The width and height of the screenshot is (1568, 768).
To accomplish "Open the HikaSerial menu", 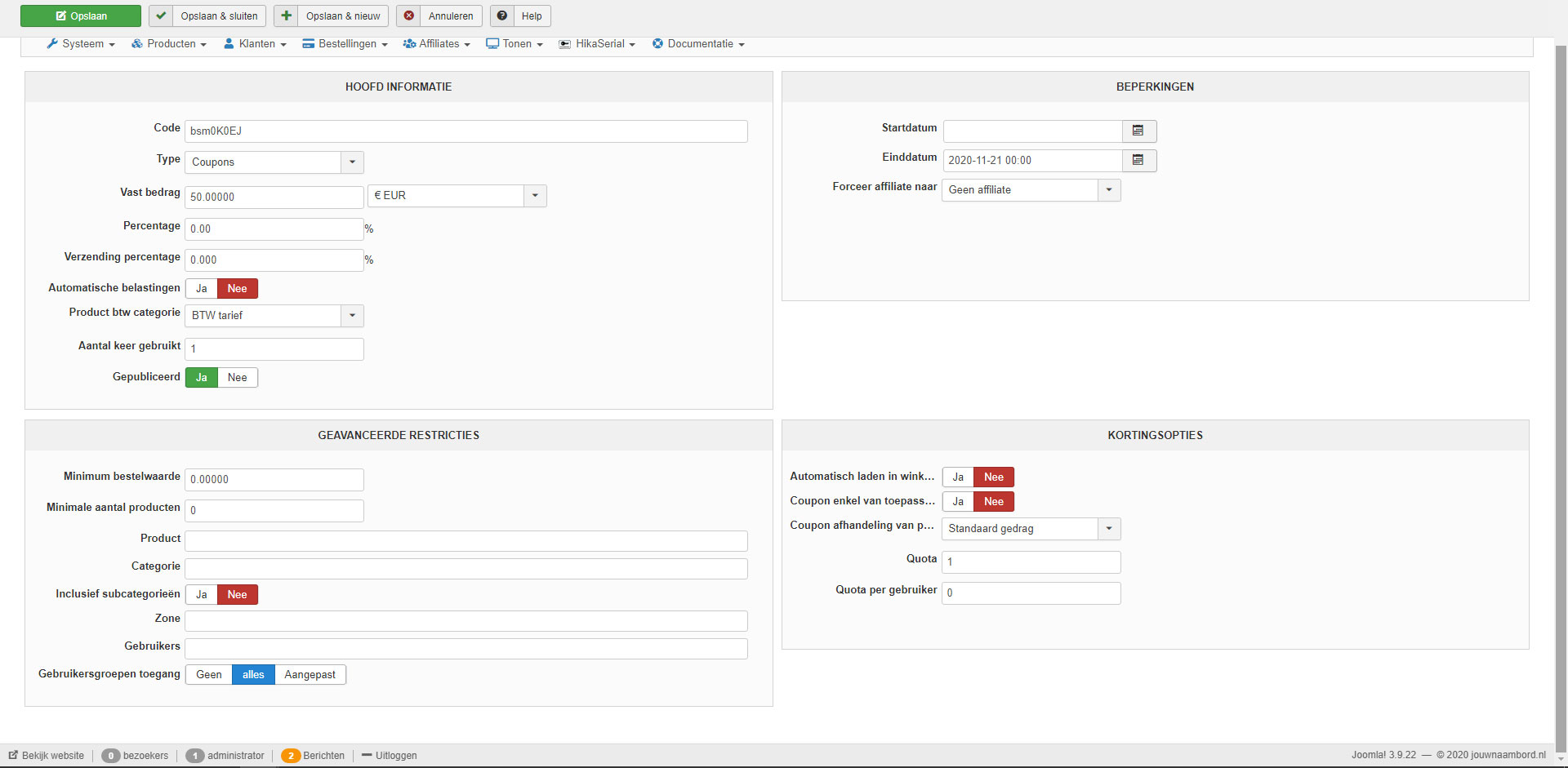I will 597,43.
